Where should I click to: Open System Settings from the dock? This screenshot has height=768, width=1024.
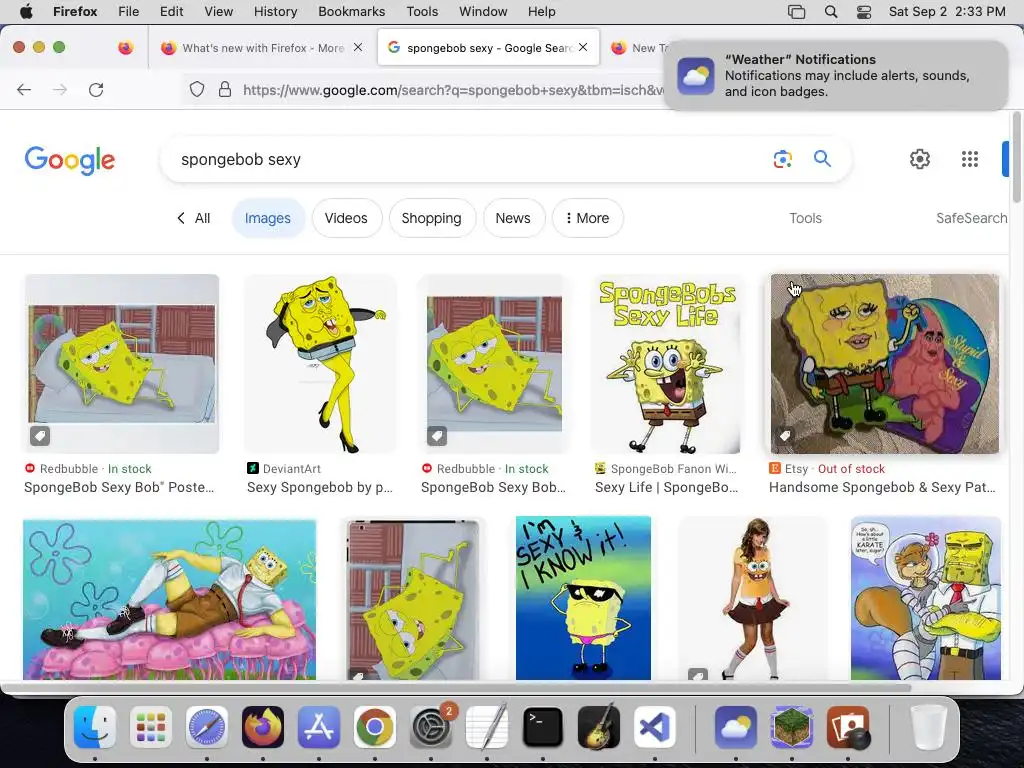click(x=430, y=727)
